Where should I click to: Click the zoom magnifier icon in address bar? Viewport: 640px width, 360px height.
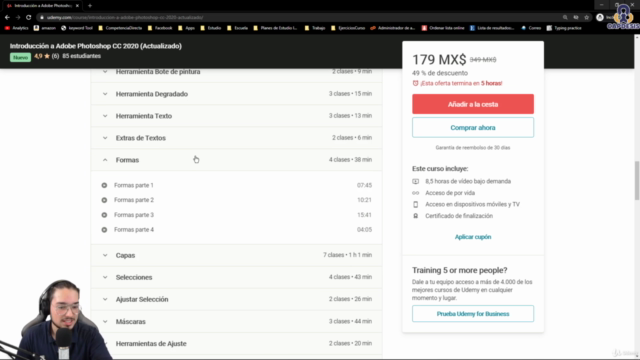(565, 18)
